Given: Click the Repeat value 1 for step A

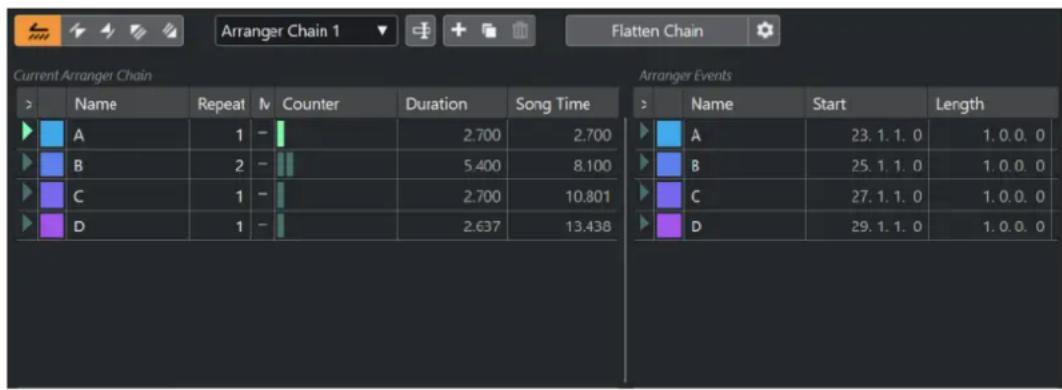Looking at the screenshot, I should [x=239, y=135].
